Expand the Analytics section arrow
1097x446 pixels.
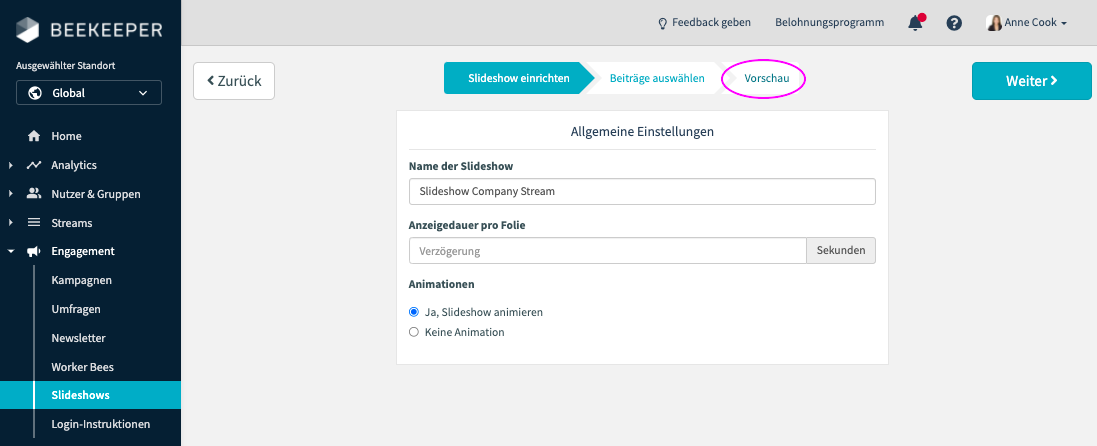pos(11,165)
